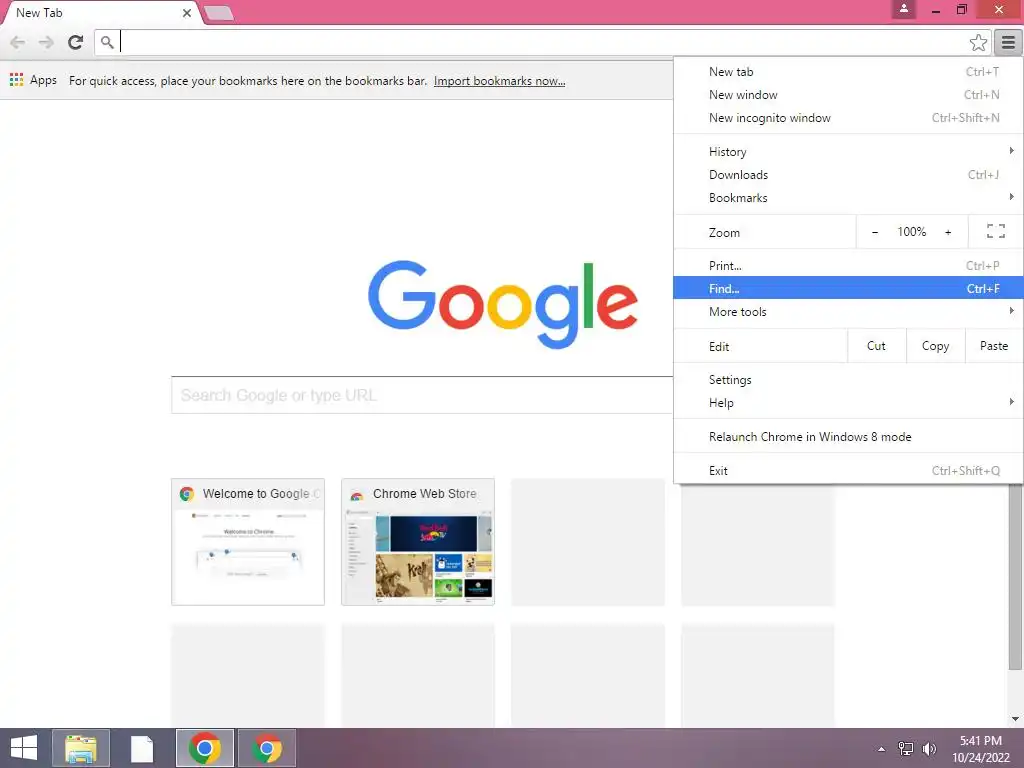Click the Cut button in Edit row
1024x768 pixels.
tap(876, 346)
